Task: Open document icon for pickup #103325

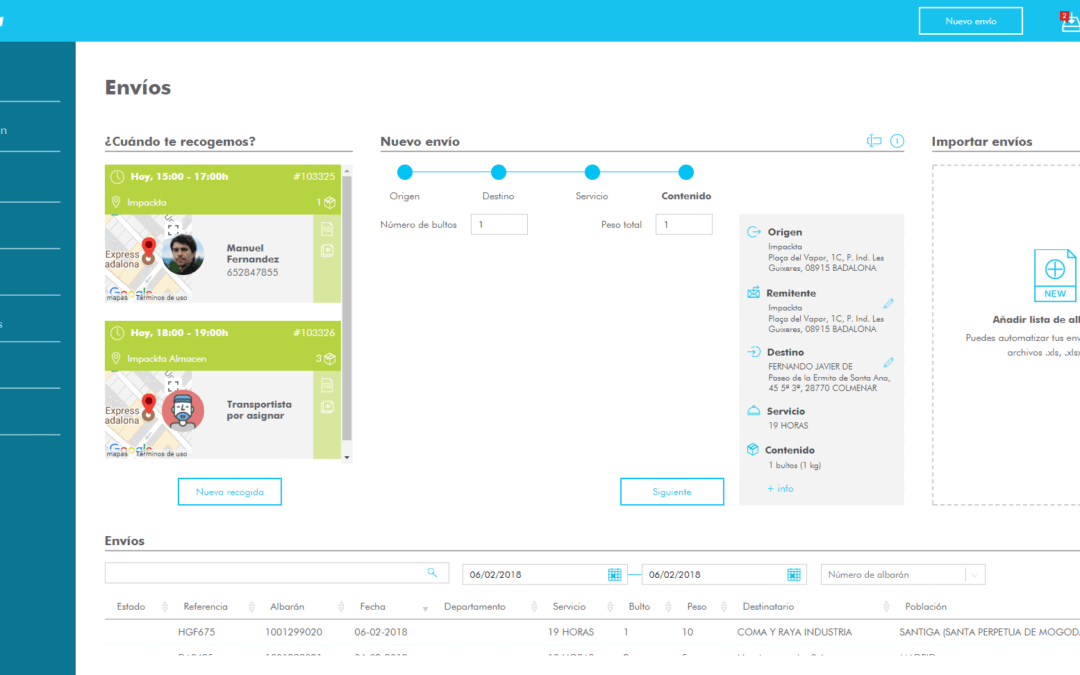Action: tap(327, 229)
